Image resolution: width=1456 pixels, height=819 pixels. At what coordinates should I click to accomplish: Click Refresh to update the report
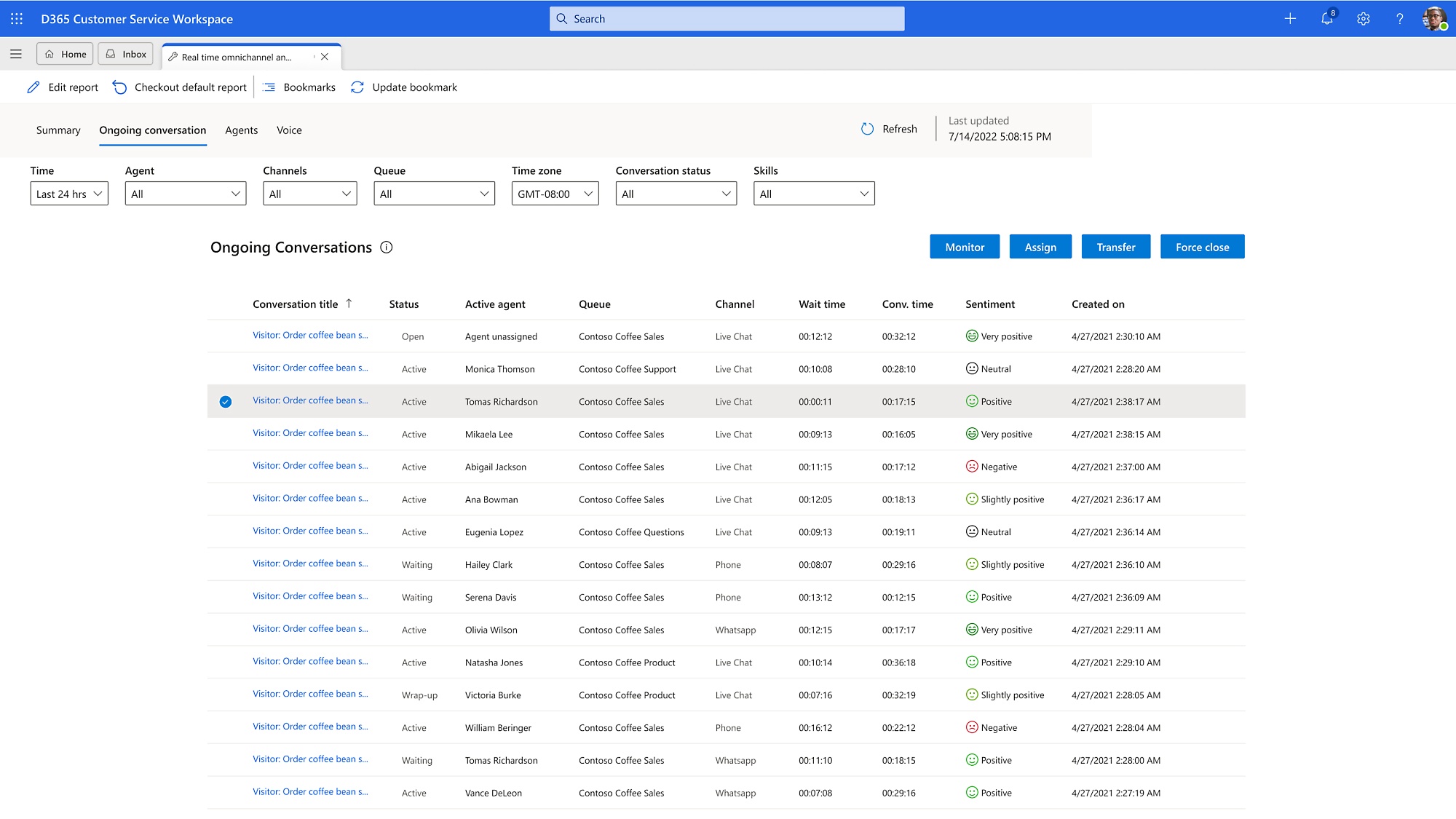[888, 128]
